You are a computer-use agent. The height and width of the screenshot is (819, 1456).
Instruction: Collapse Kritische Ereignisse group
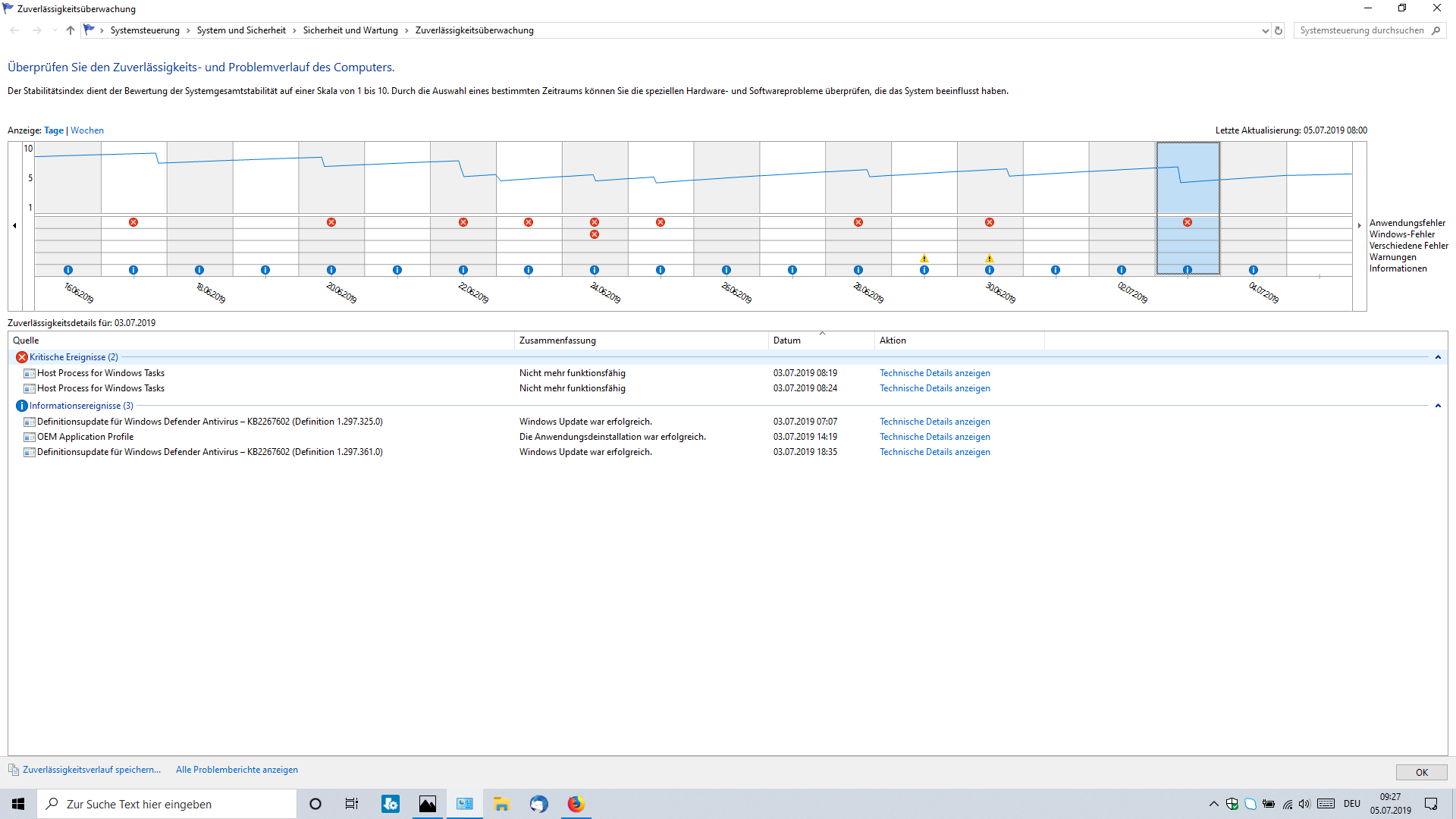1438,357
